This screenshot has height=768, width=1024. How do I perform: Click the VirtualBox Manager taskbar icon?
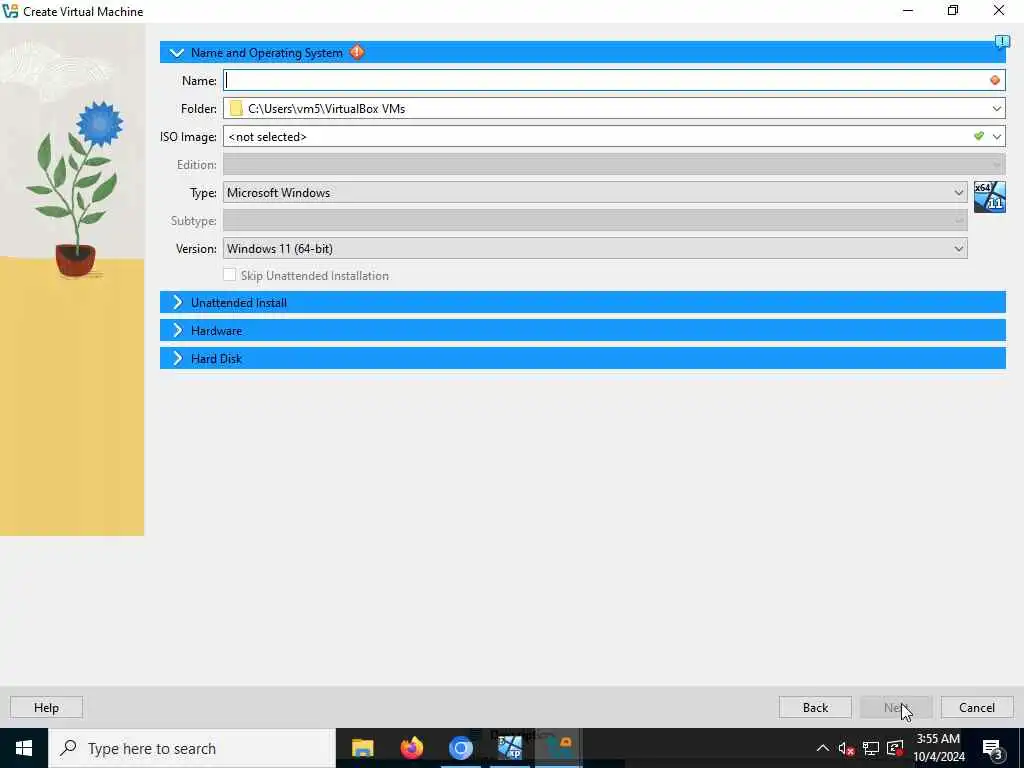coord(558,748)
